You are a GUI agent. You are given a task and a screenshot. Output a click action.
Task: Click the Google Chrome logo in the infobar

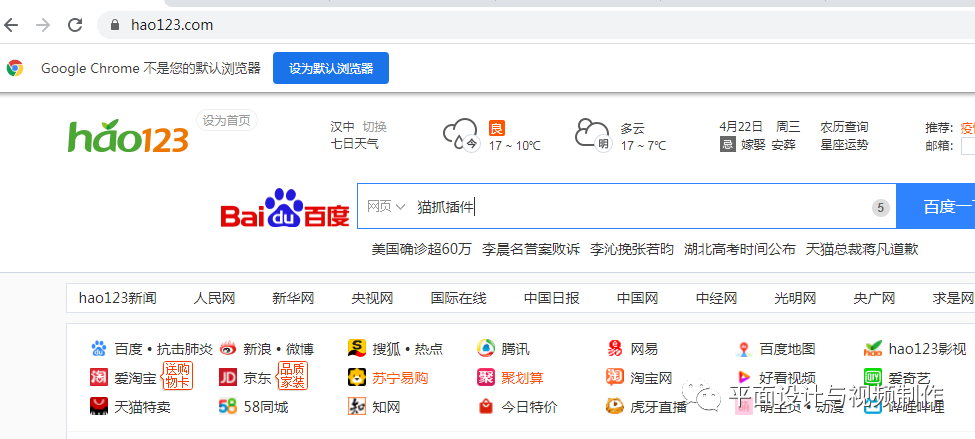tap(15, 68)
